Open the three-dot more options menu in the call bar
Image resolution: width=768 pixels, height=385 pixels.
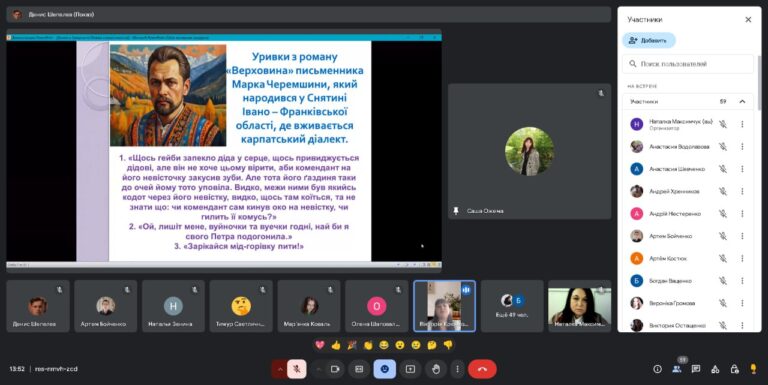tap(457, 369)
